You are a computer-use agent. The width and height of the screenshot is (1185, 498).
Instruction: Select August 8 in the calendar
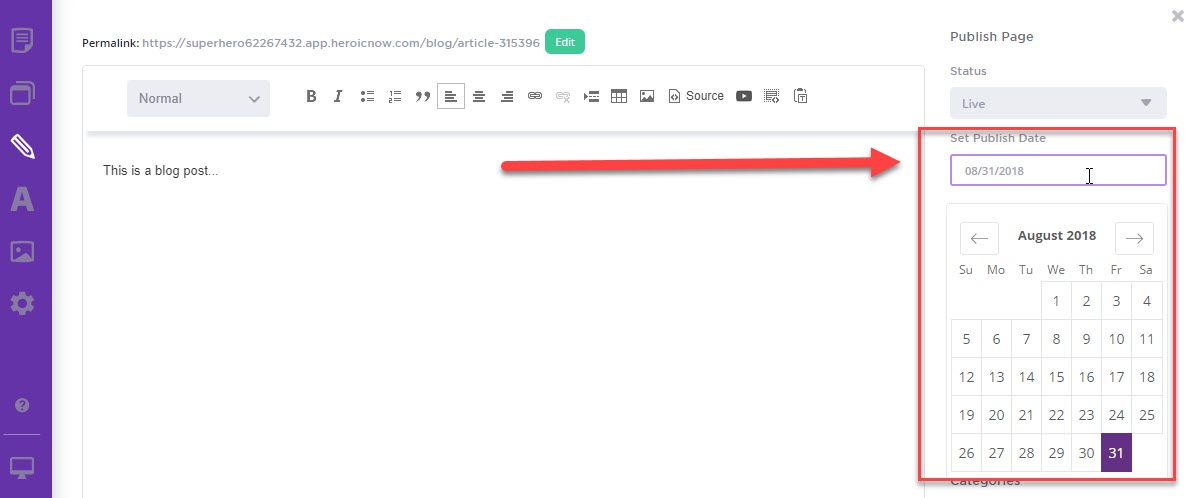(1056, 339)
